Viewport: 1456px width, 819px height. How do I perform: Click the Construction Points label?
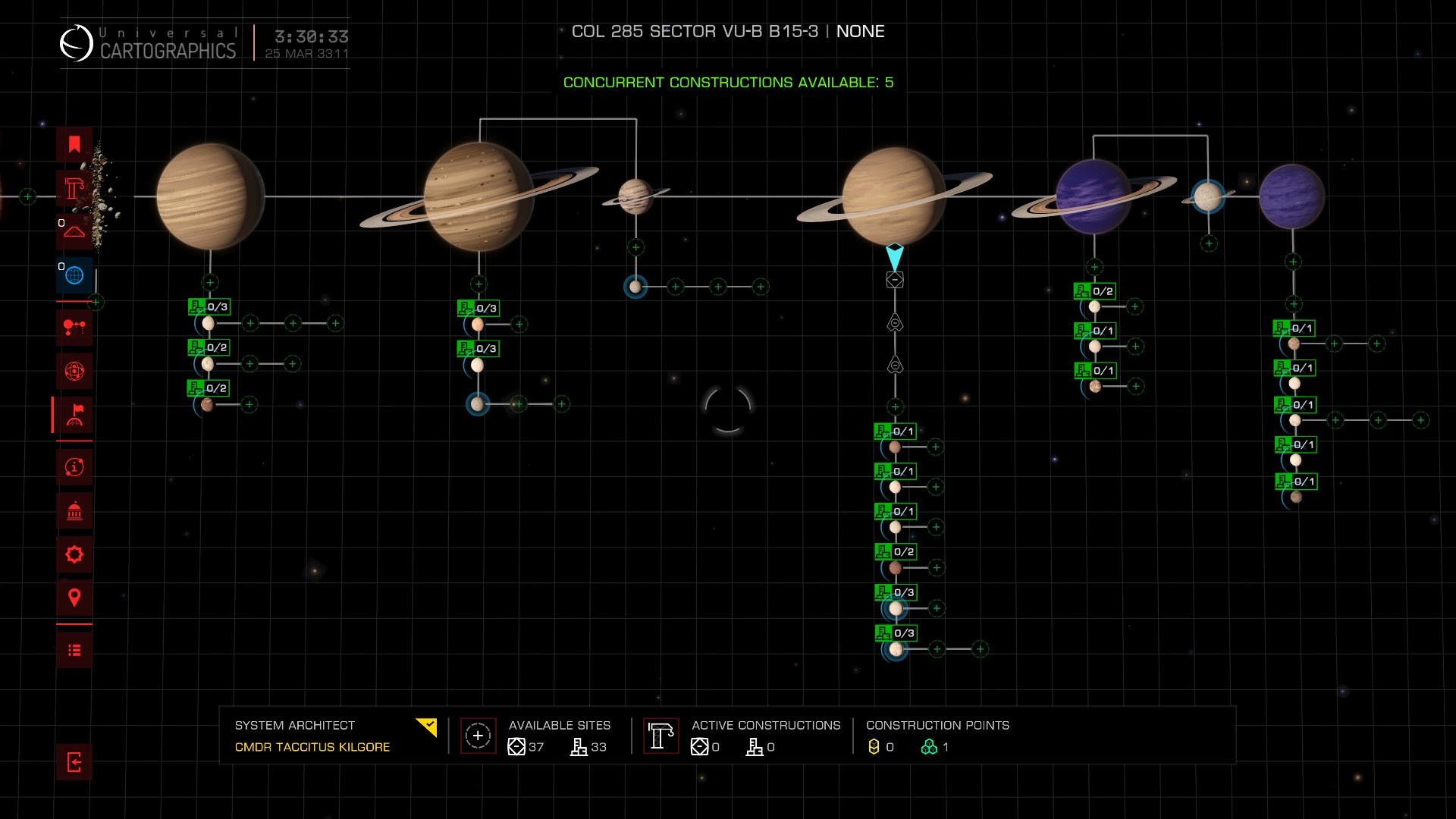tap(937, 725)
